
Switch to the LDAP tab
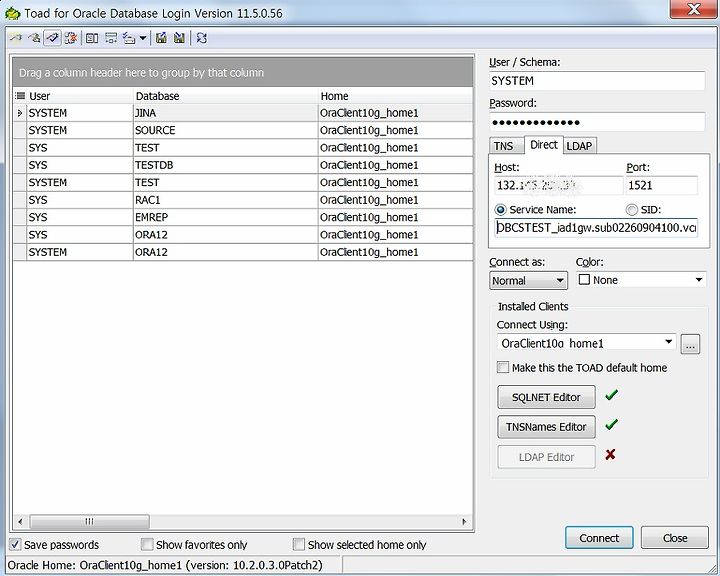click(579, 146)
